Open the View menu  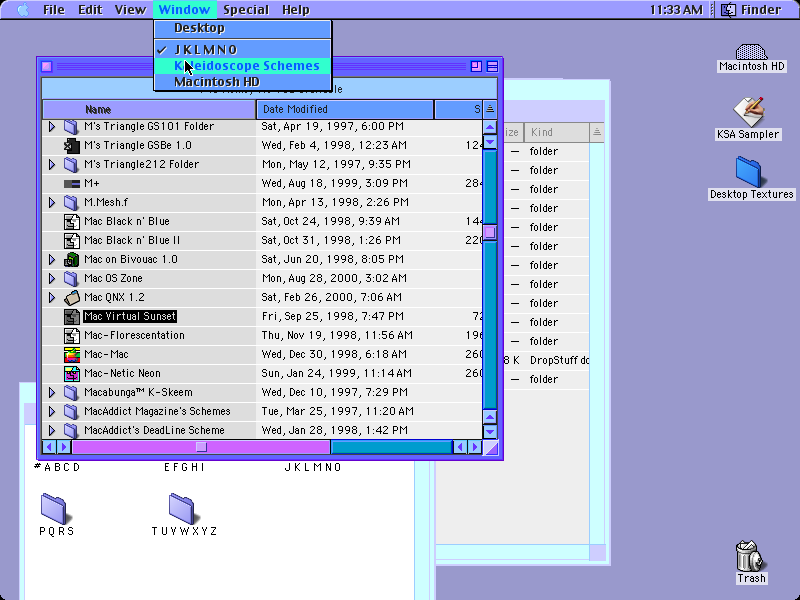coord(130,10)
